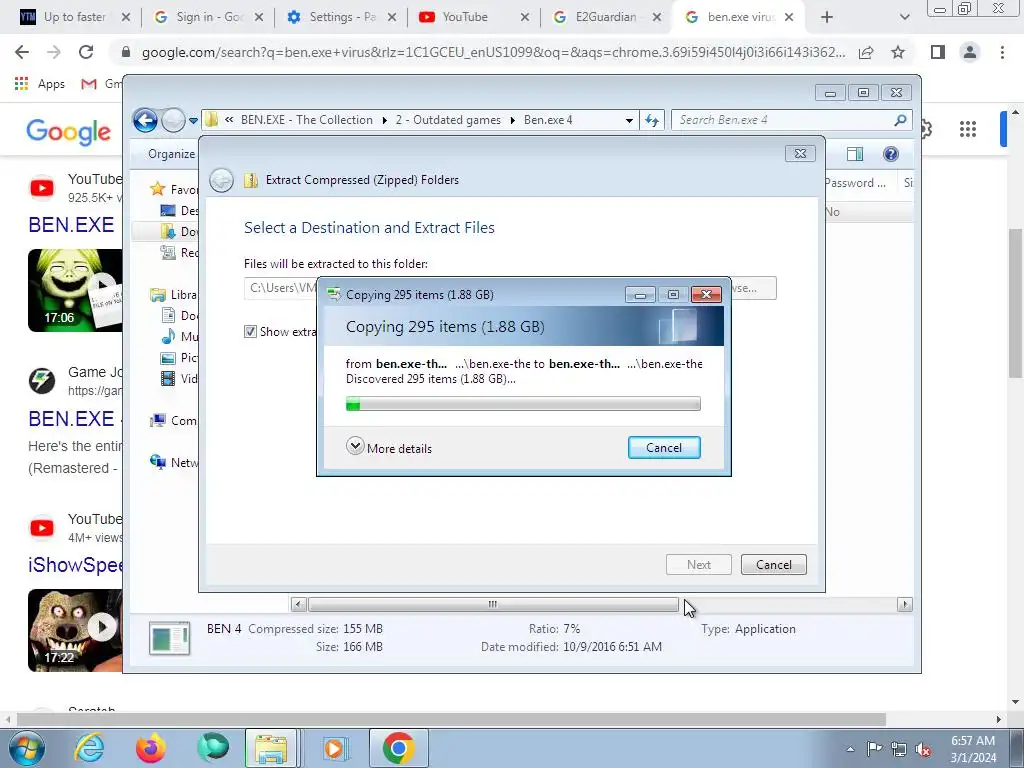Click the 'Search Ben.exe 4' field
Viewport: 1024px width, 768px height.
784,120
